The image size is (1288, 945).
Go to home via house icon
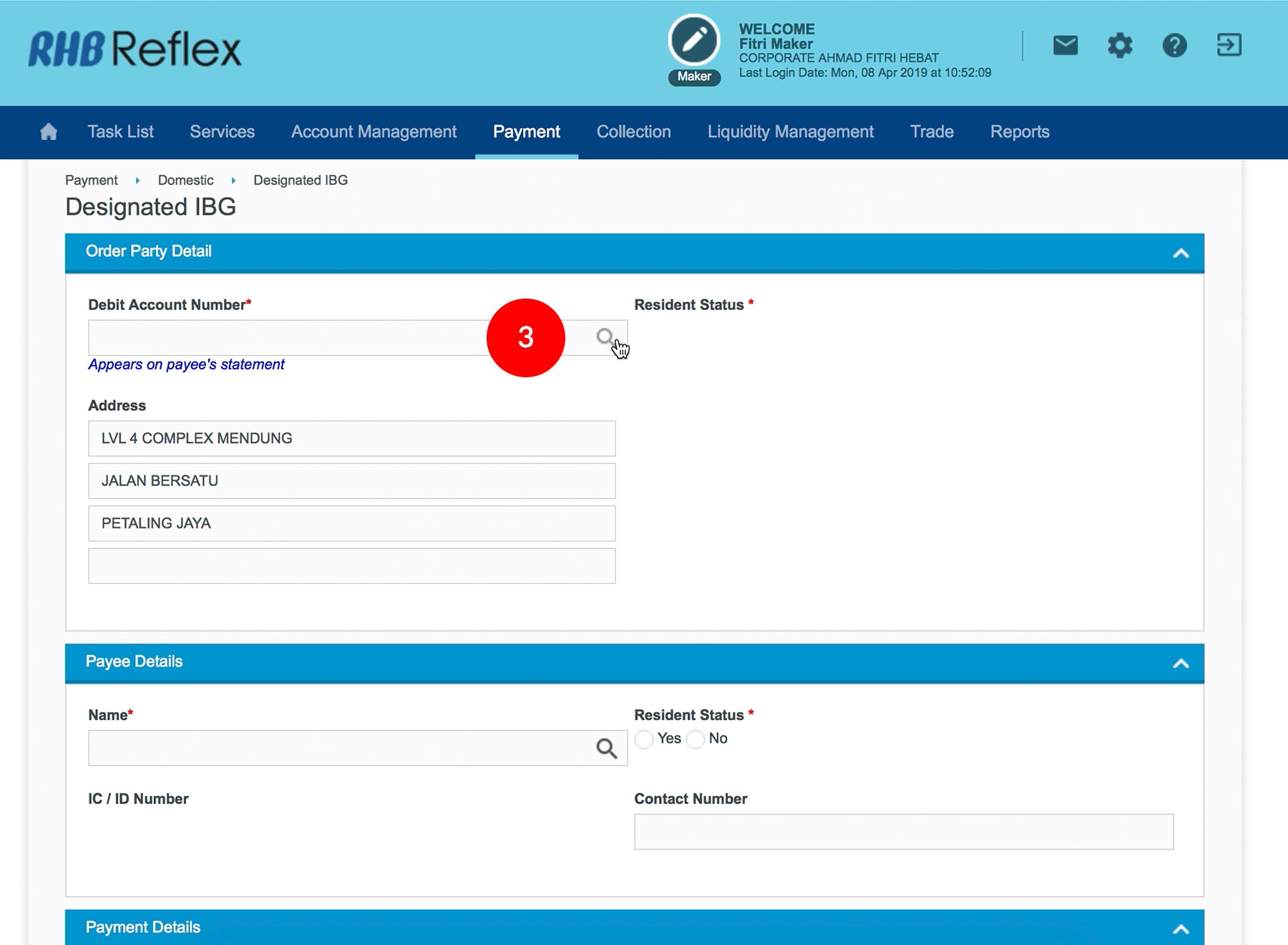pyautogui.click(x=49, y=132)
